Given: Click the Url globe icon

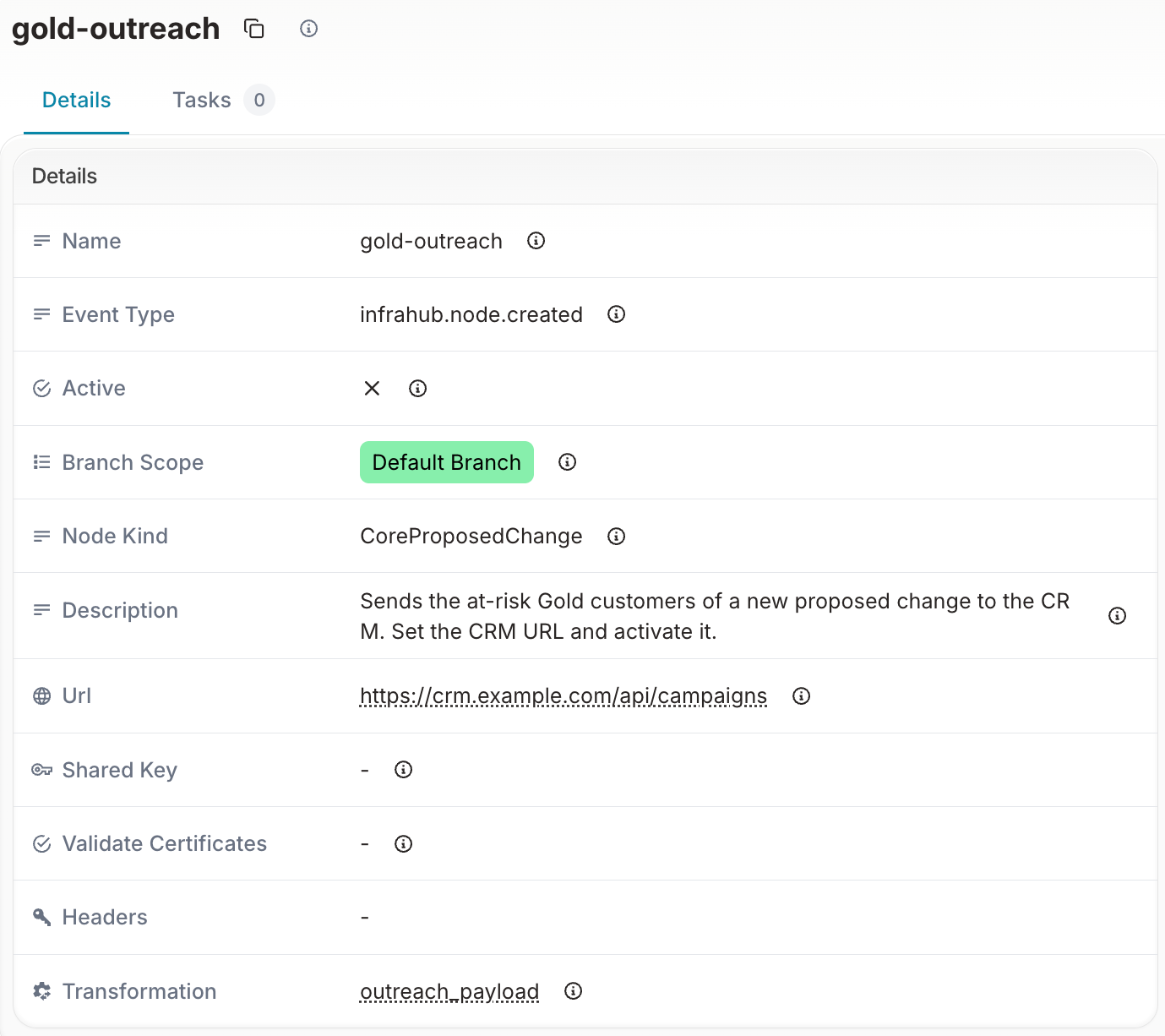Looking at the screenshot, I should (x=42, y=696).
